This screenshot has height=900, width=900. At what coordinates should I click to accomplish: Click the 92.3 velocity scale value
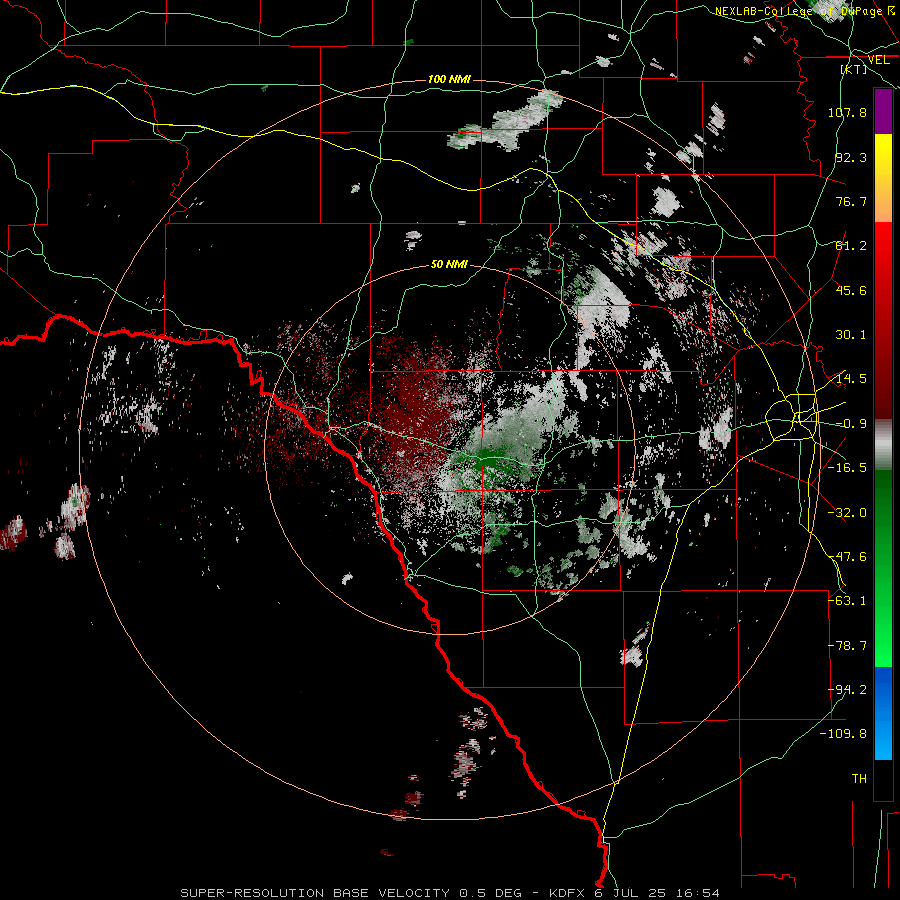click(x=851, y=157)
